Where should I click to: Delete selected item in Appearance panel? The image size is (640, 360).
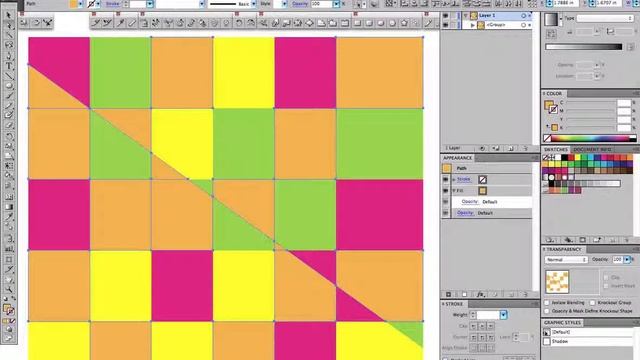pos(526,294)
